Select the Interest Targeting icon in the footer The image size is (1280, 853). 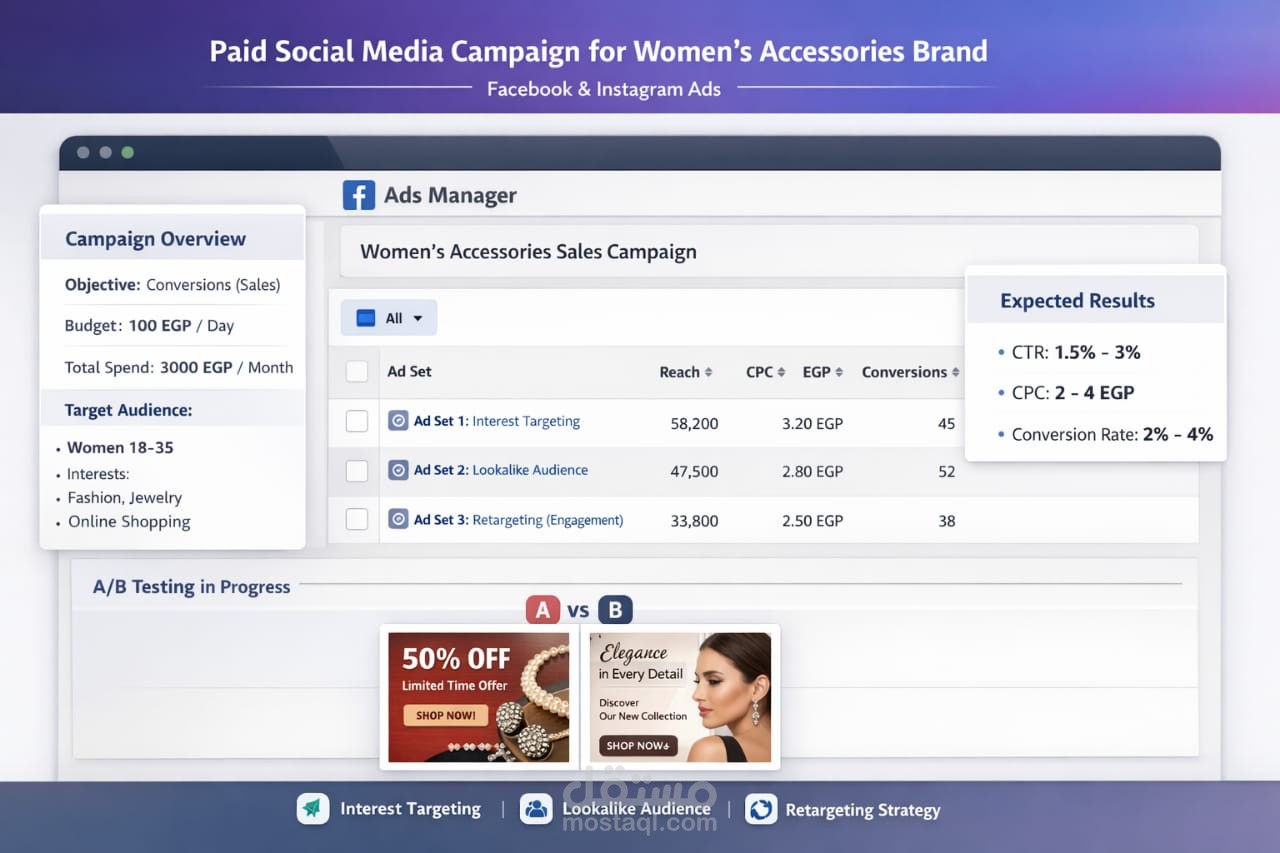pyautogui.click(x=312, y=809)
